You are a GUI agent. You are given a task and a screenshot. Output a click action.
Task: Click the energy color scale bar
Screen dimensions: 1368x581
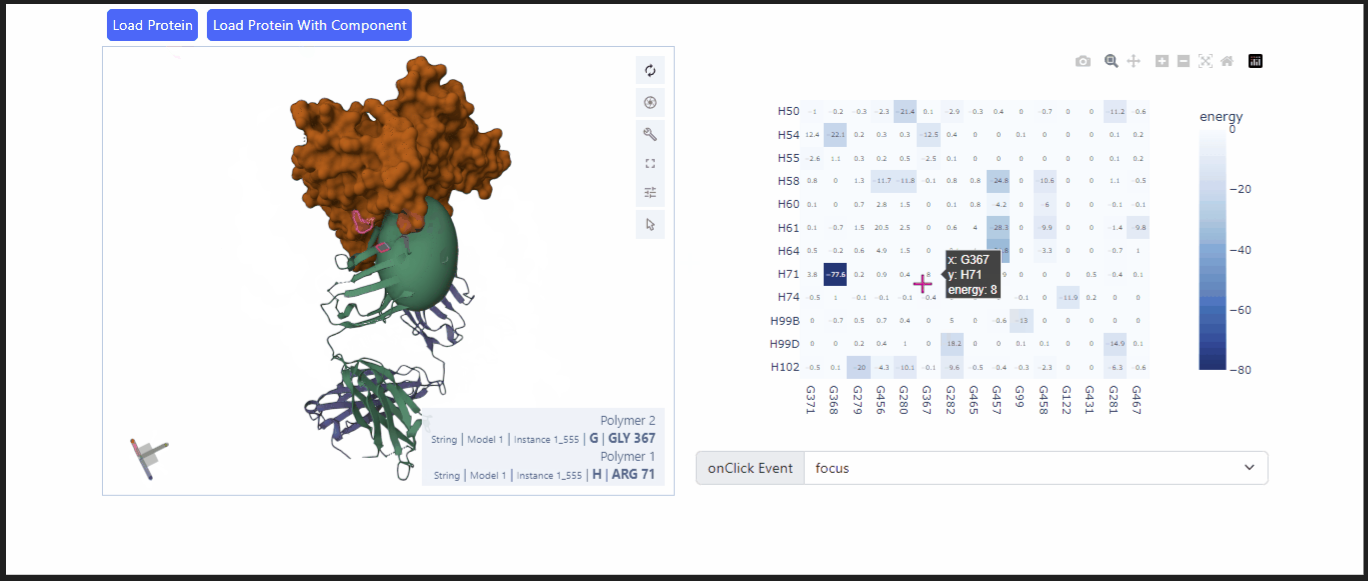click(x=1212, y=249)
